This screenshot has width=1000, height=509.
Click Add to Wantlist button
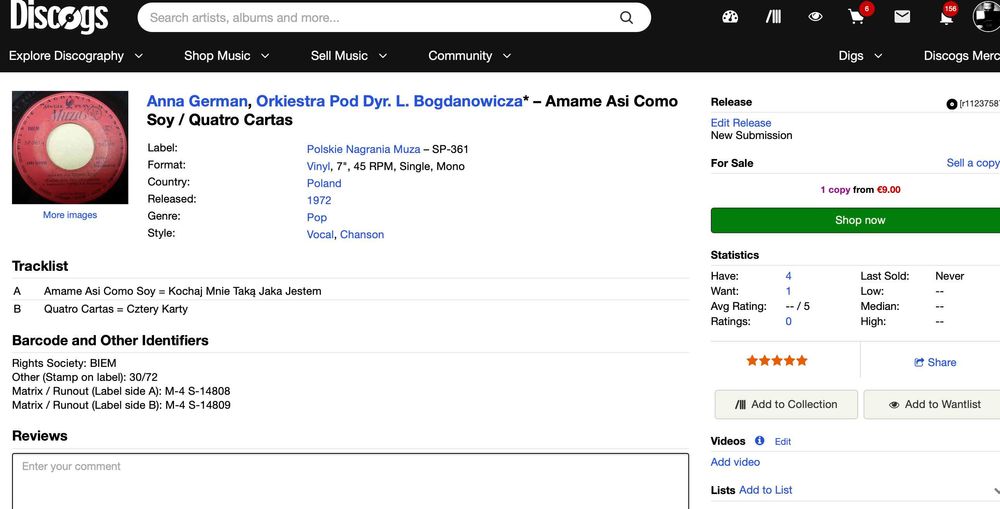pos(934,404)
